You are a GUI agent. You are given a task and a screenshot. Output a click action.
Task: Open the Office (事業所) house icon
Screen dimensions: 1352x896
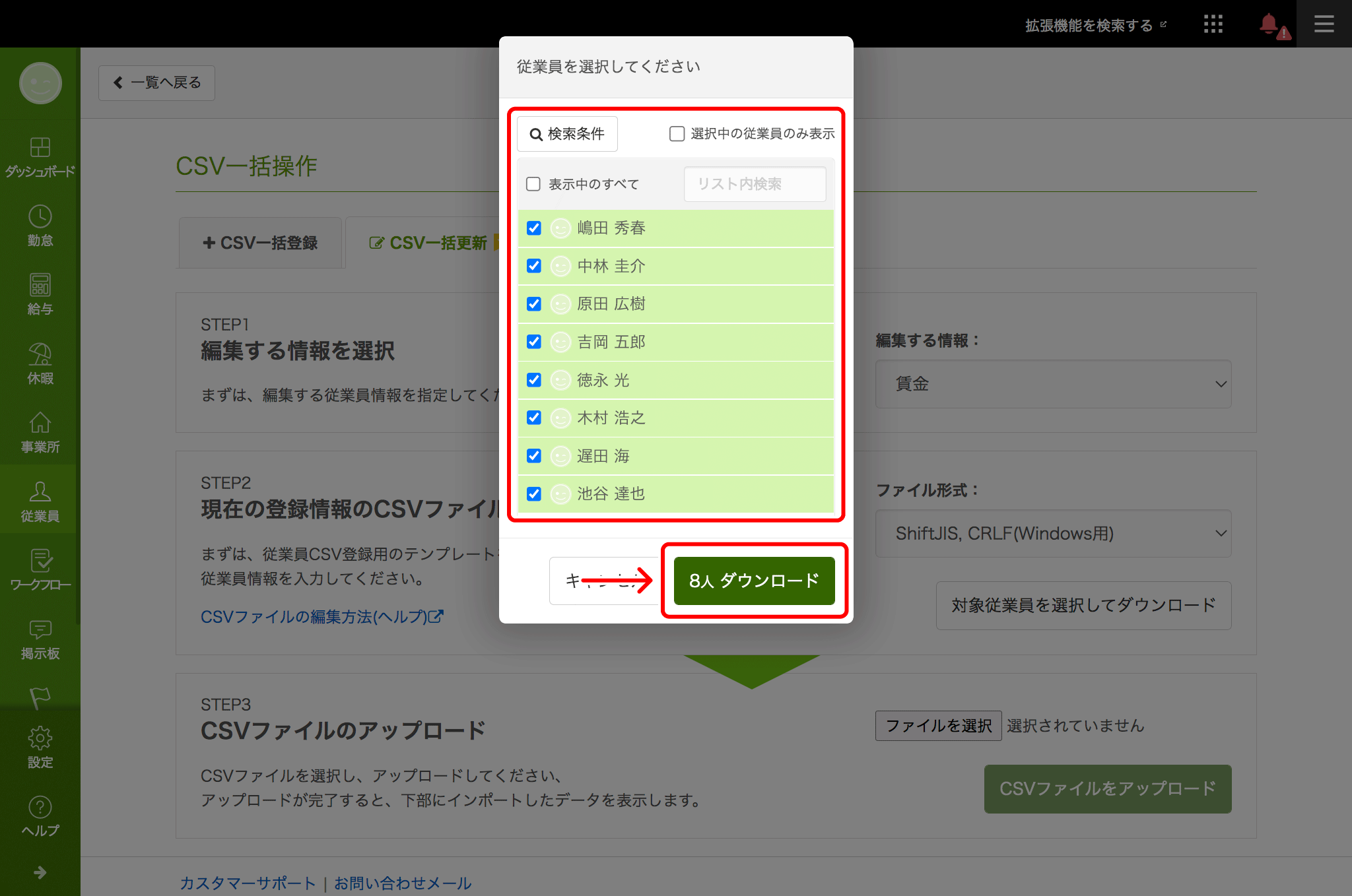tap(40, 432)
